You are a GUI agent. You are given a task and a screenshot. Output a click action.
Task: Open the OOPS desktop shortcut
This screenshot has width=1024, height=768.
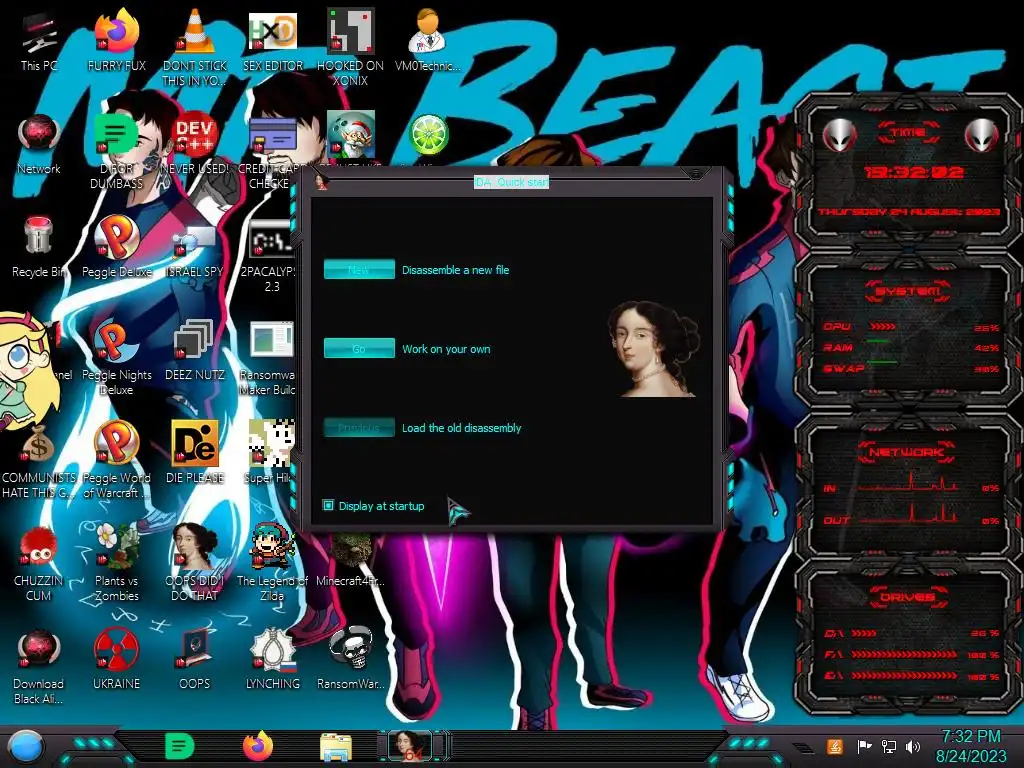pos(195,658)
